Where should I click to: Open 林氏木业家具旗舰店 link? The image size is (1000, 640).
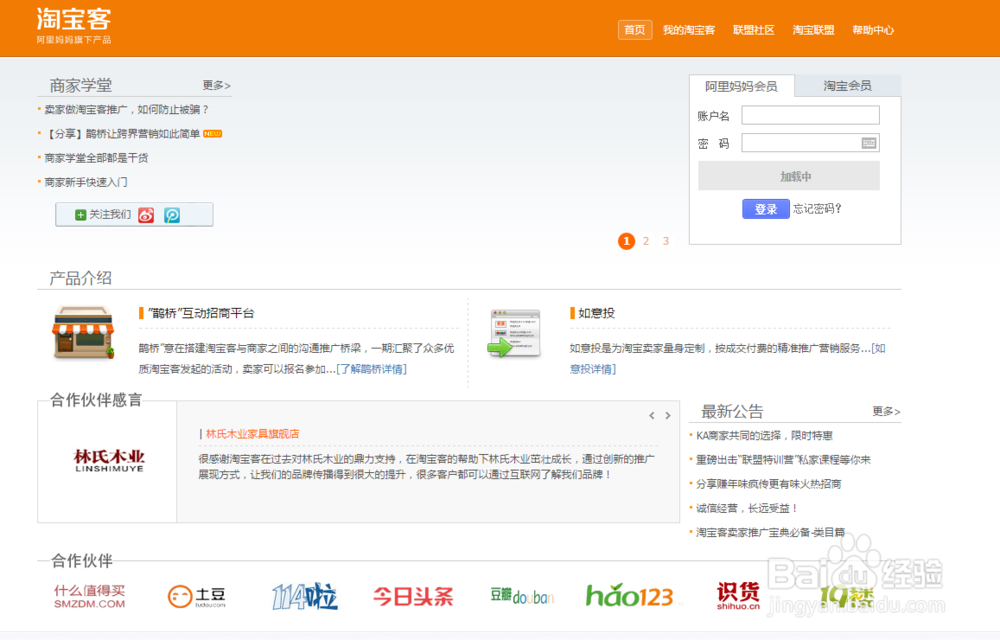click(x=253, y=434)
